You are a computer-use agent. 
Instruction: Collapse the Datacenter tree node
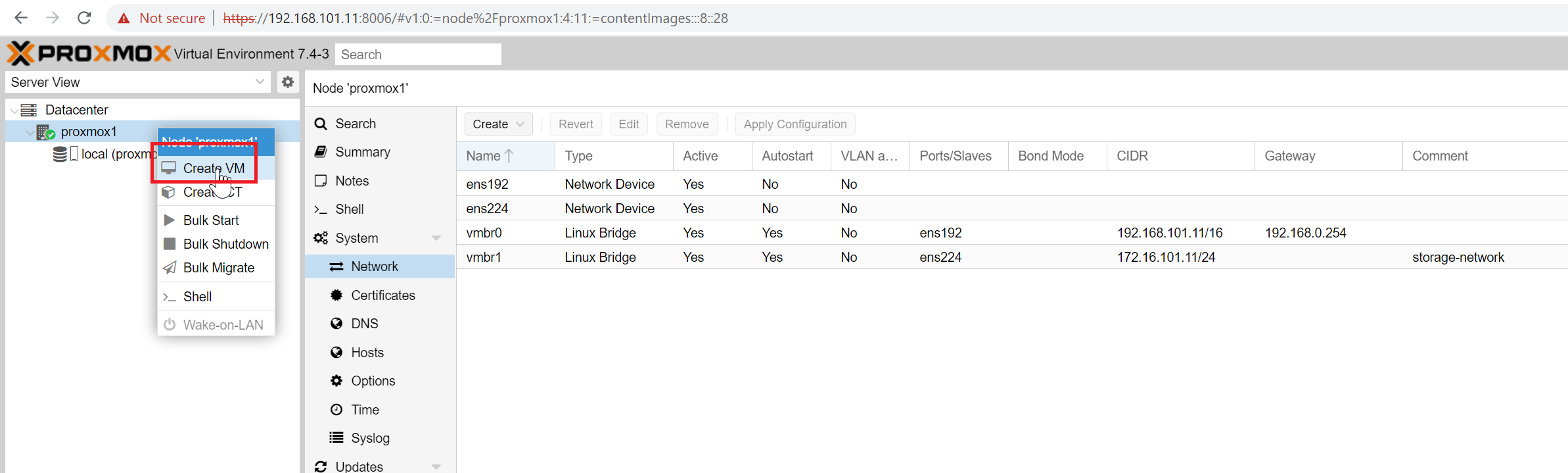point(14,111)
